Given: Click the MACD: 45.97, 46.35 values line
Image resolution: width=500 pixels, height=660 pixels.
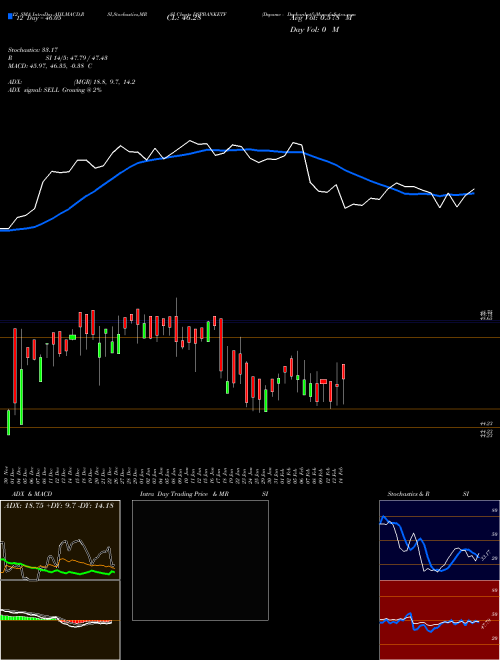Looking at the screenshot, I should coord(50,66).
